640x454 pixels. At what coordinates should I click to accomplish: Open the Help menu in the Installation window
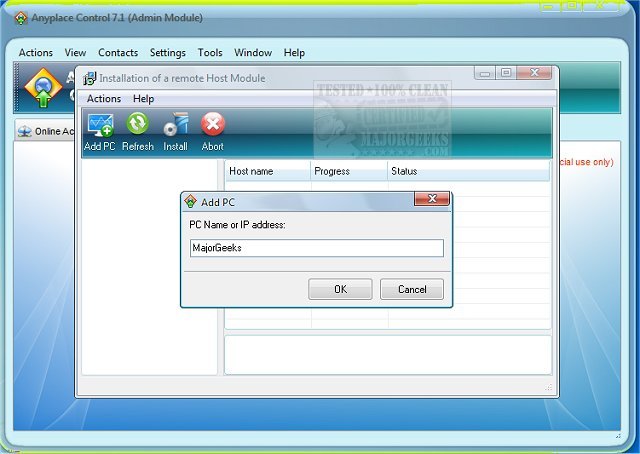(143, 99)
